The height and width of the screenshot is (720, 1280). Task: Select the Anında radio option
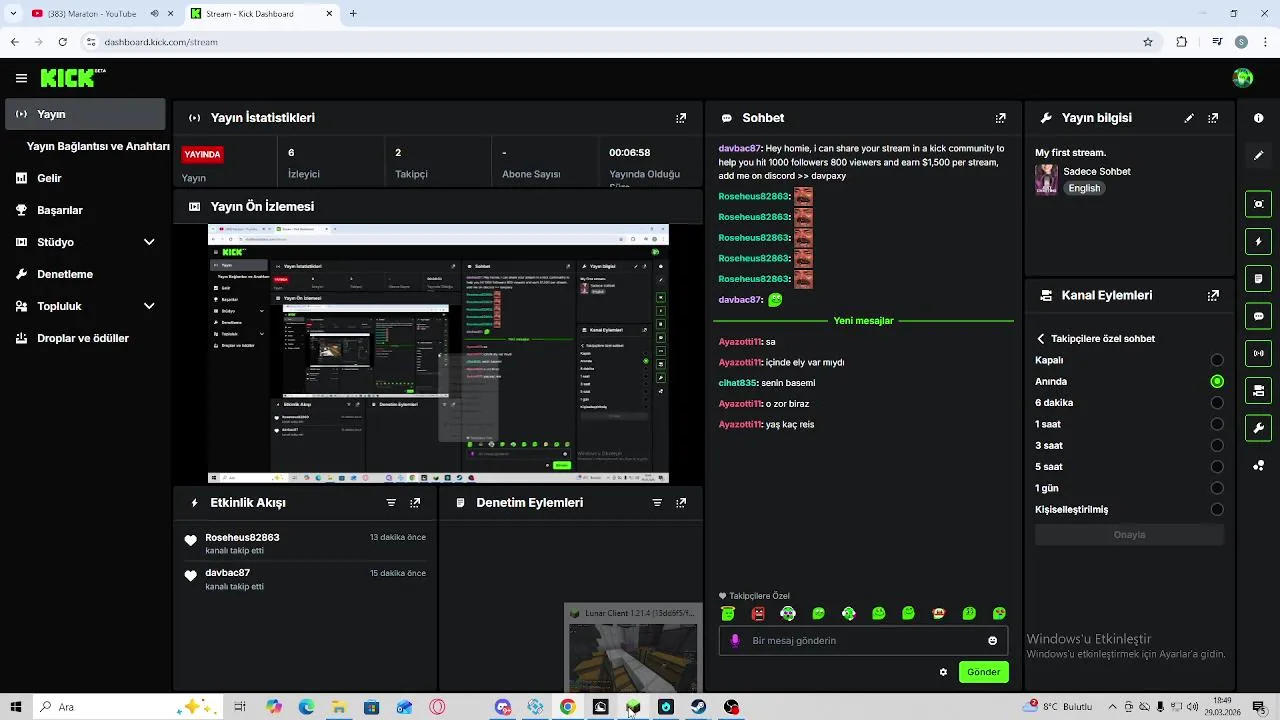[x=1217, y=381]
